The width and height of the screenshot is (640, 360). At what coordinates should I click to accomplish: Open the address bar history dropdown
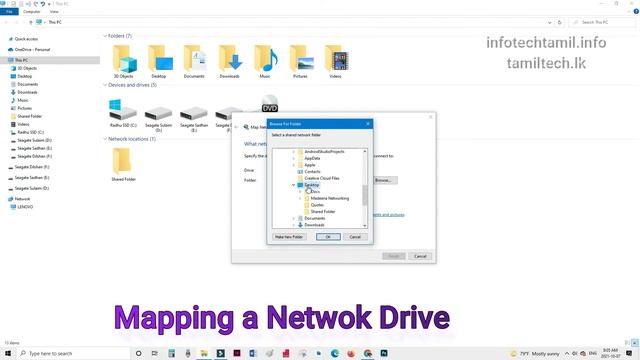pyautogui.click(x=550, y=22)
